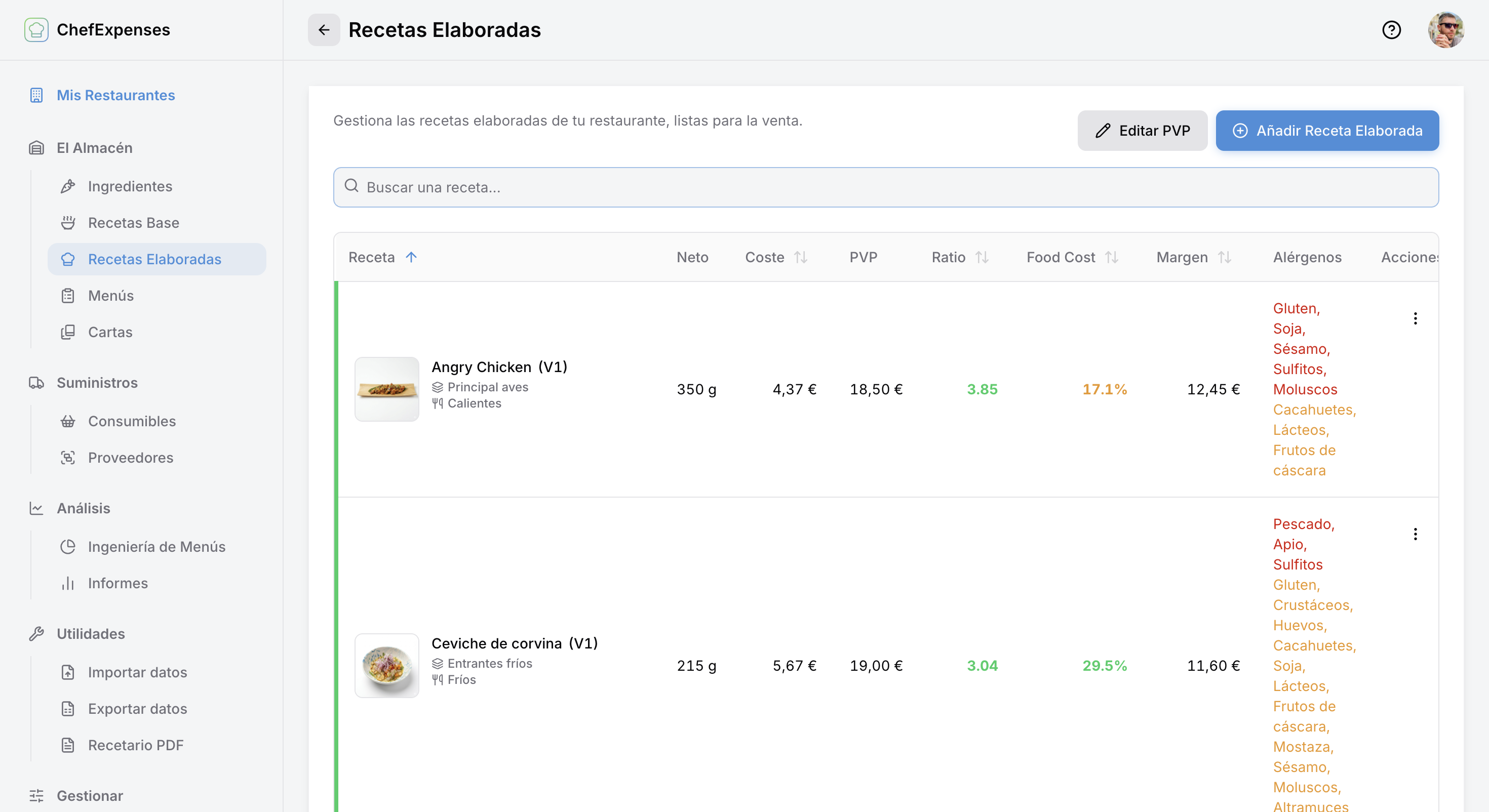1489x812 pixels.
Task: Click the Importar datos file icon
Action: [68, 672]
